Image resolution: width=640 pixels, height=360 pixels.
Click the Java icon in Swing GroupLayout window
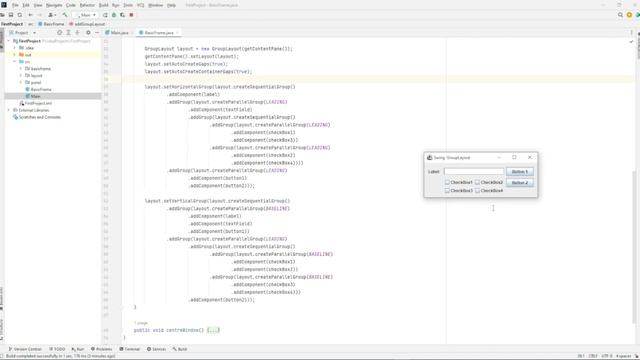(x=429, y=158)
